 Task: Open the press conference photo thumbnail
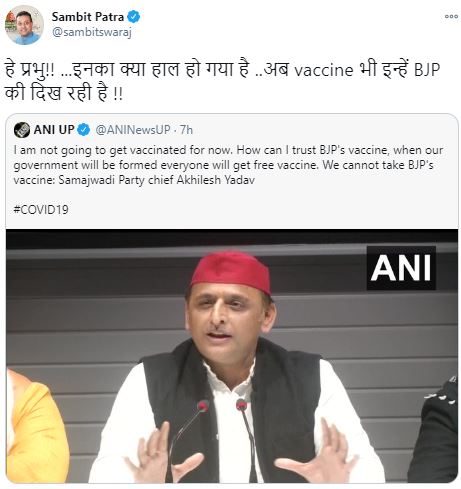(232, 356)
